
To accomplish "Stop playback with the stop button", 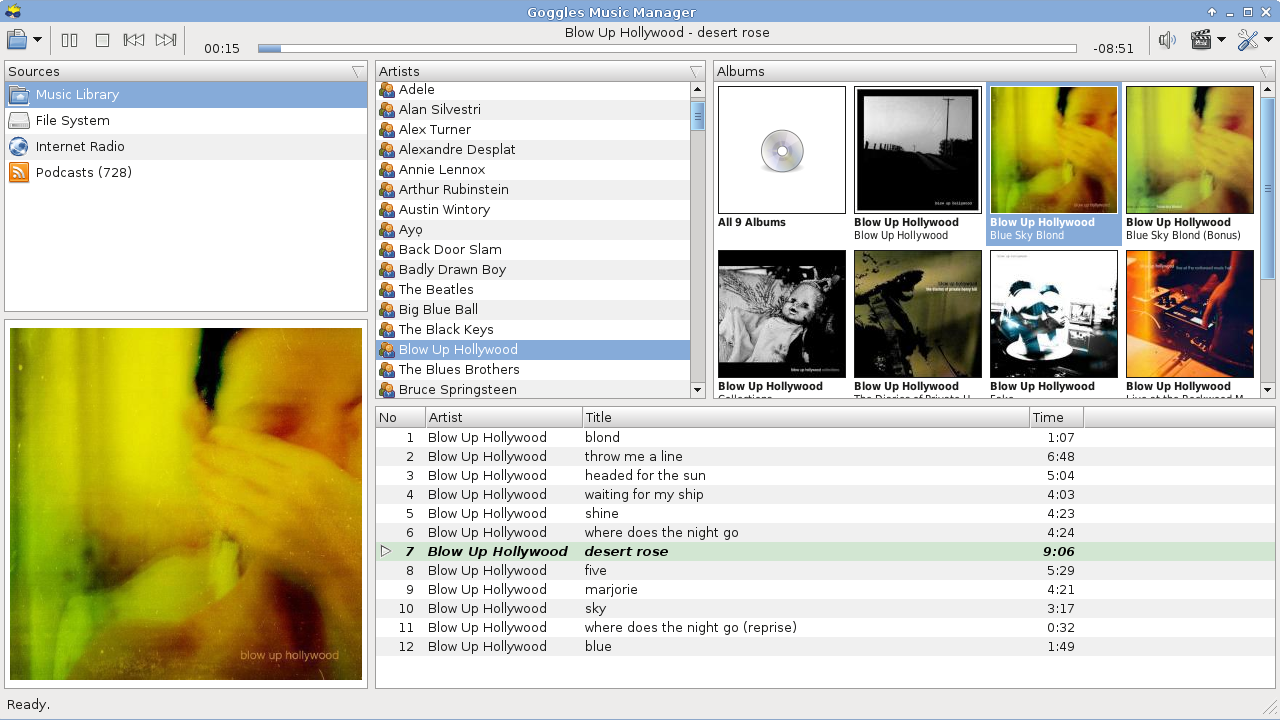I will [102, 40].
